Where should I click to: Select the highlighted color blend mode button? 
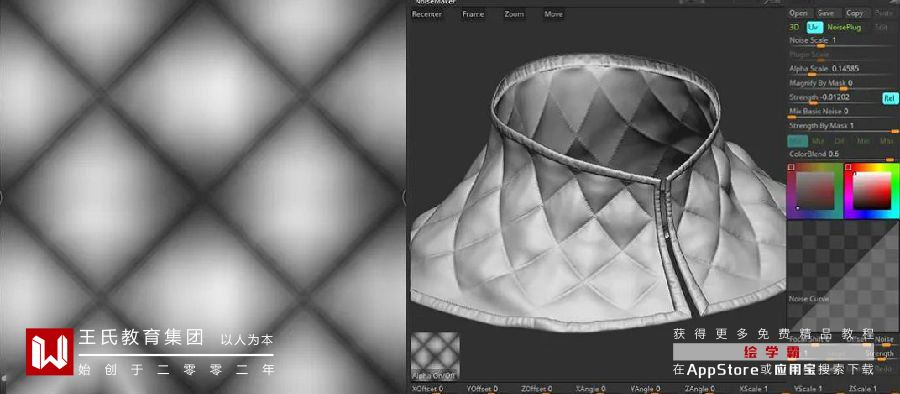pyautogui.click(x=797, y=141)
